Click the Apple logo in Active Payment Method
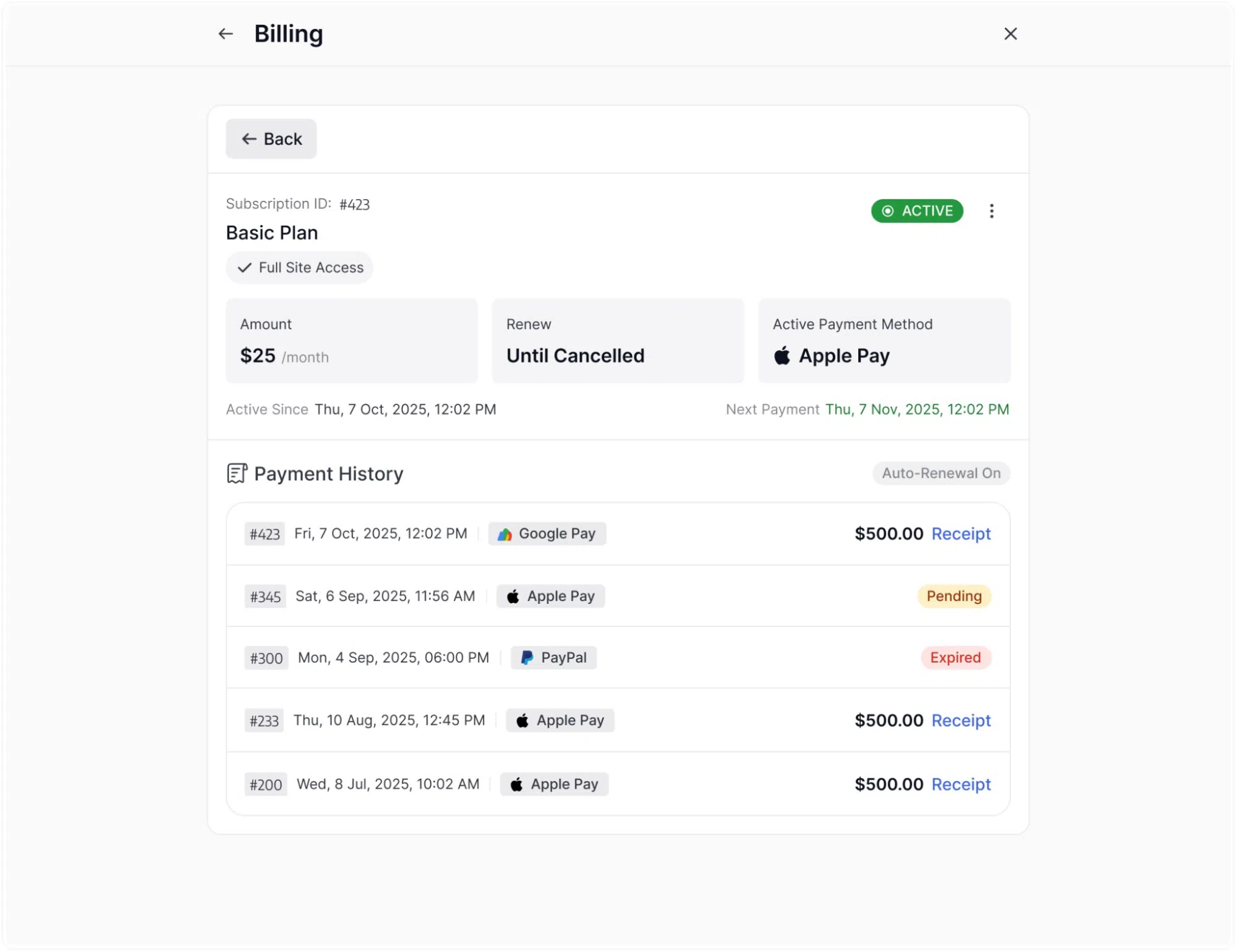This screenshot has width=1236, height=952. (x=782, y=355)
